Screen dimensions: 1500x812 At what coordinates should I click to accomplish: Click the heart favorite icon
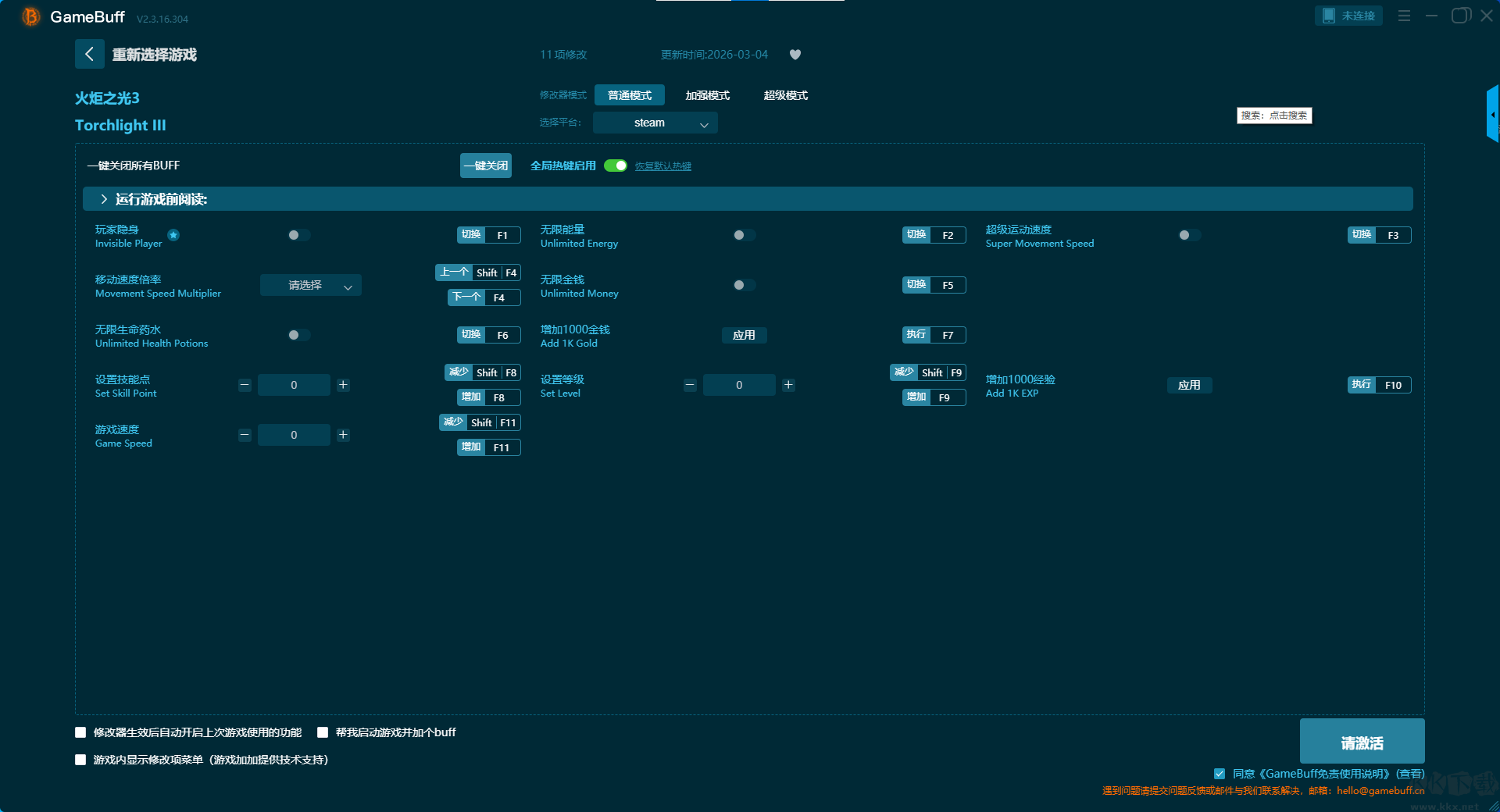coord(795,55)
